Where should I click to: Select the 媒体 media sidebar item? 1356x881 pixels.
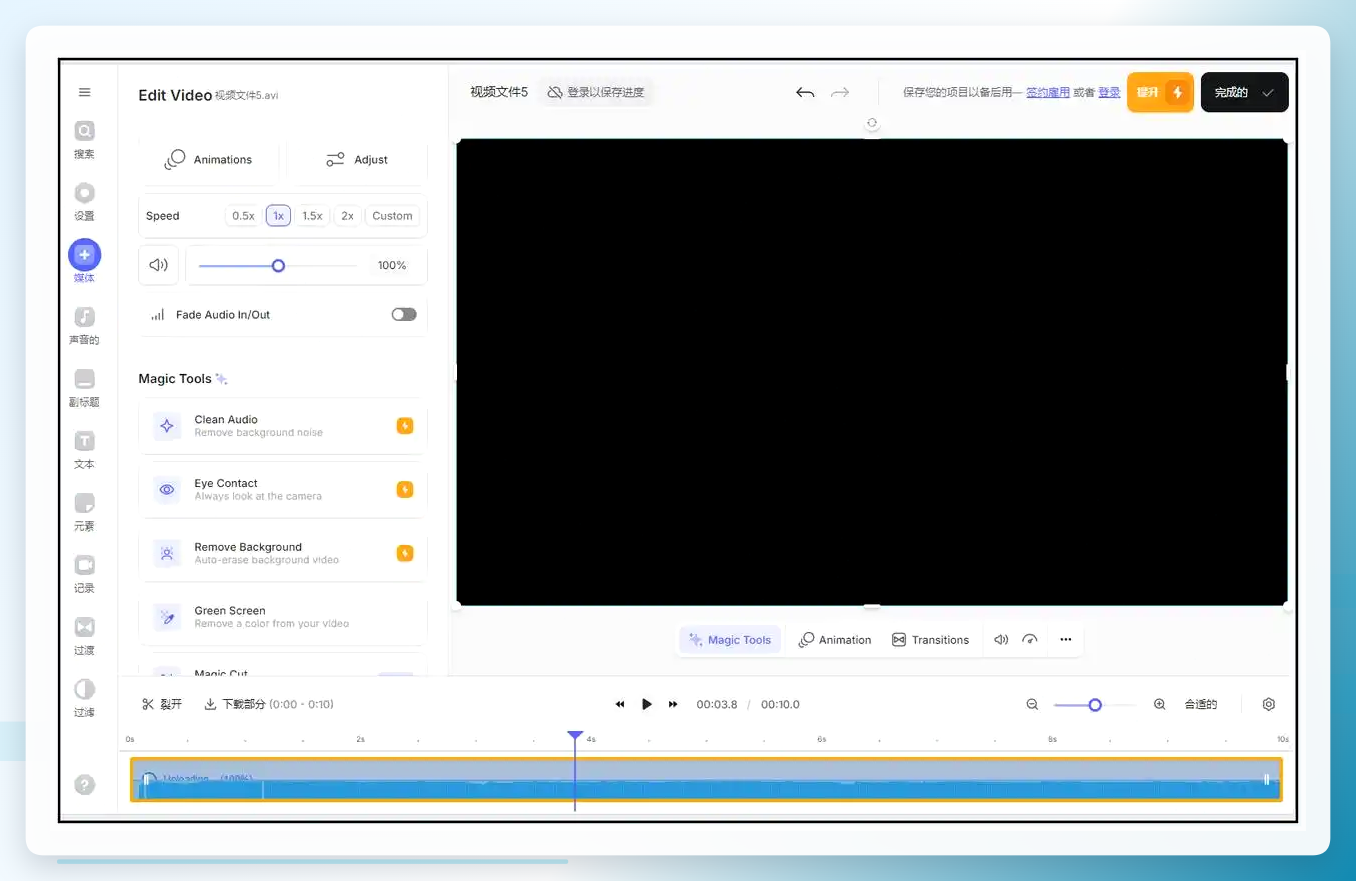(84, 262)
